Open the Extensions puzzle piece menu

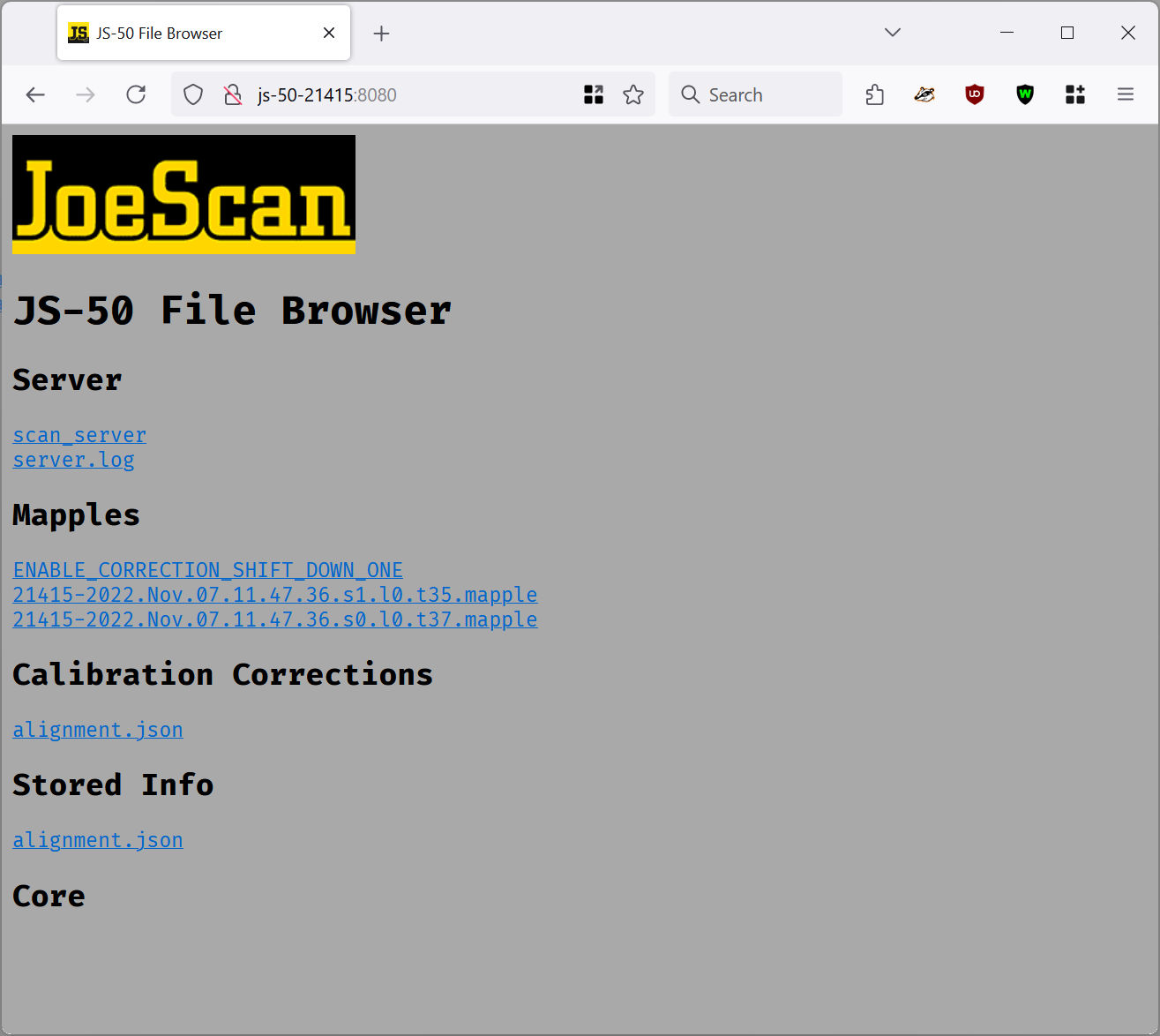tap(874, 94)
